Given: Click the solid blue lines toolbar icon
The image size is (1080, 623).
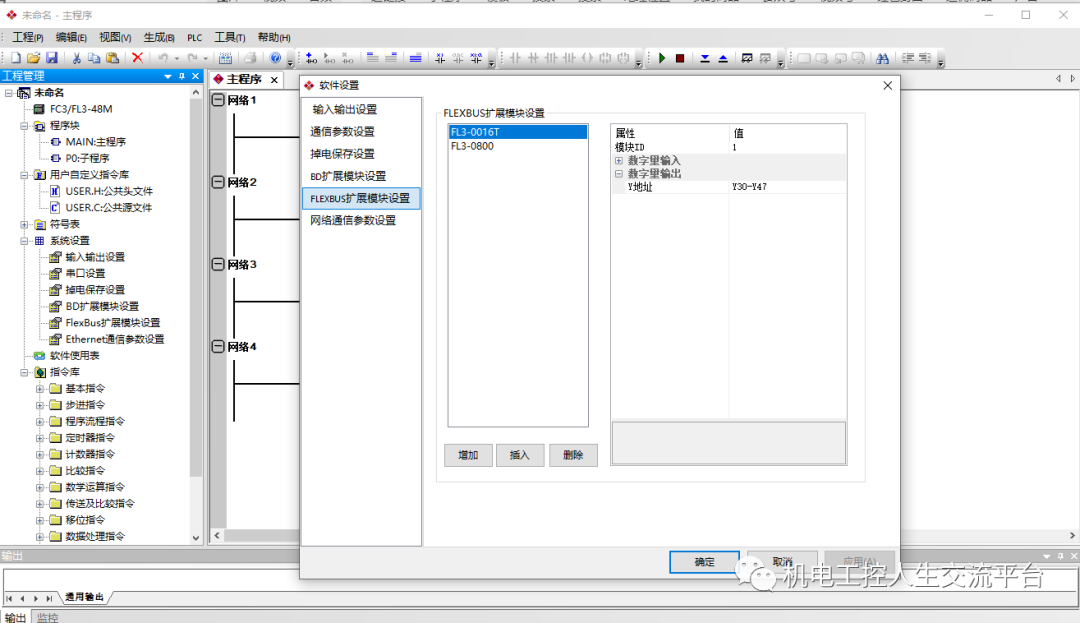Looking at the screenshot, I should (x=415, y=59).
